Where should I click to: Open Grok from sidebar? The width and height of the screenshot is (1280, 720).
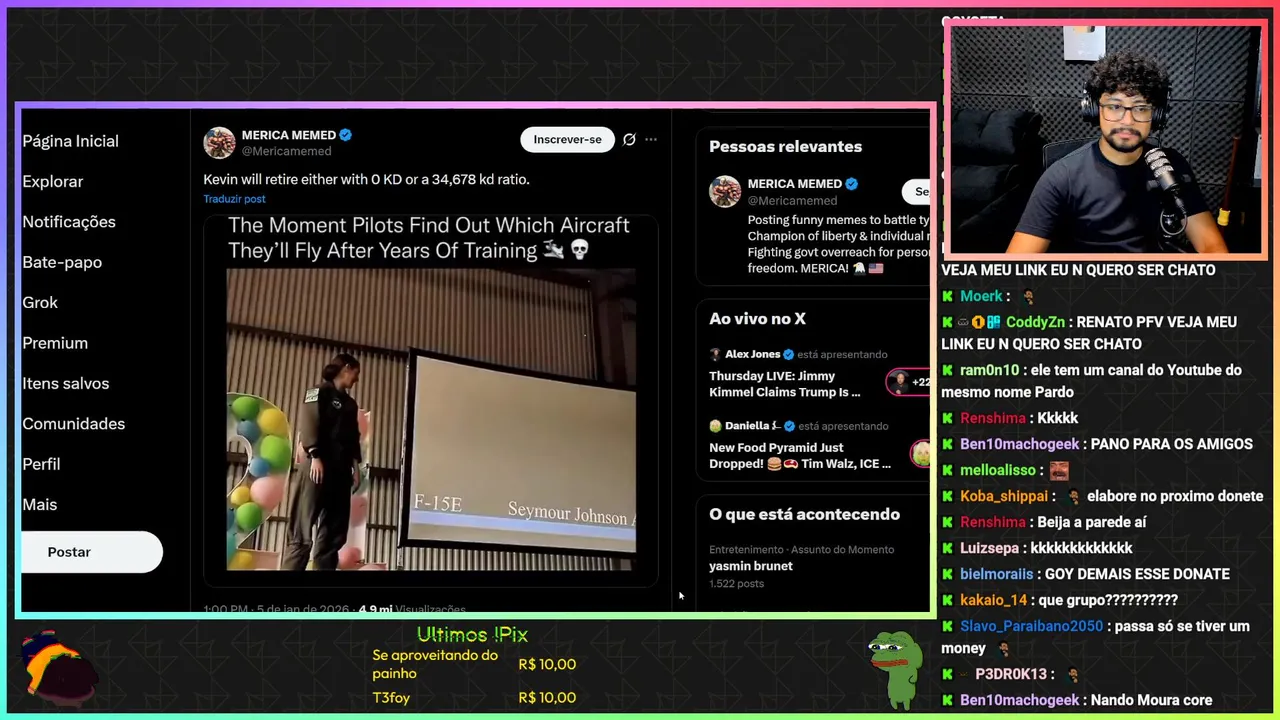coord(40,302)
